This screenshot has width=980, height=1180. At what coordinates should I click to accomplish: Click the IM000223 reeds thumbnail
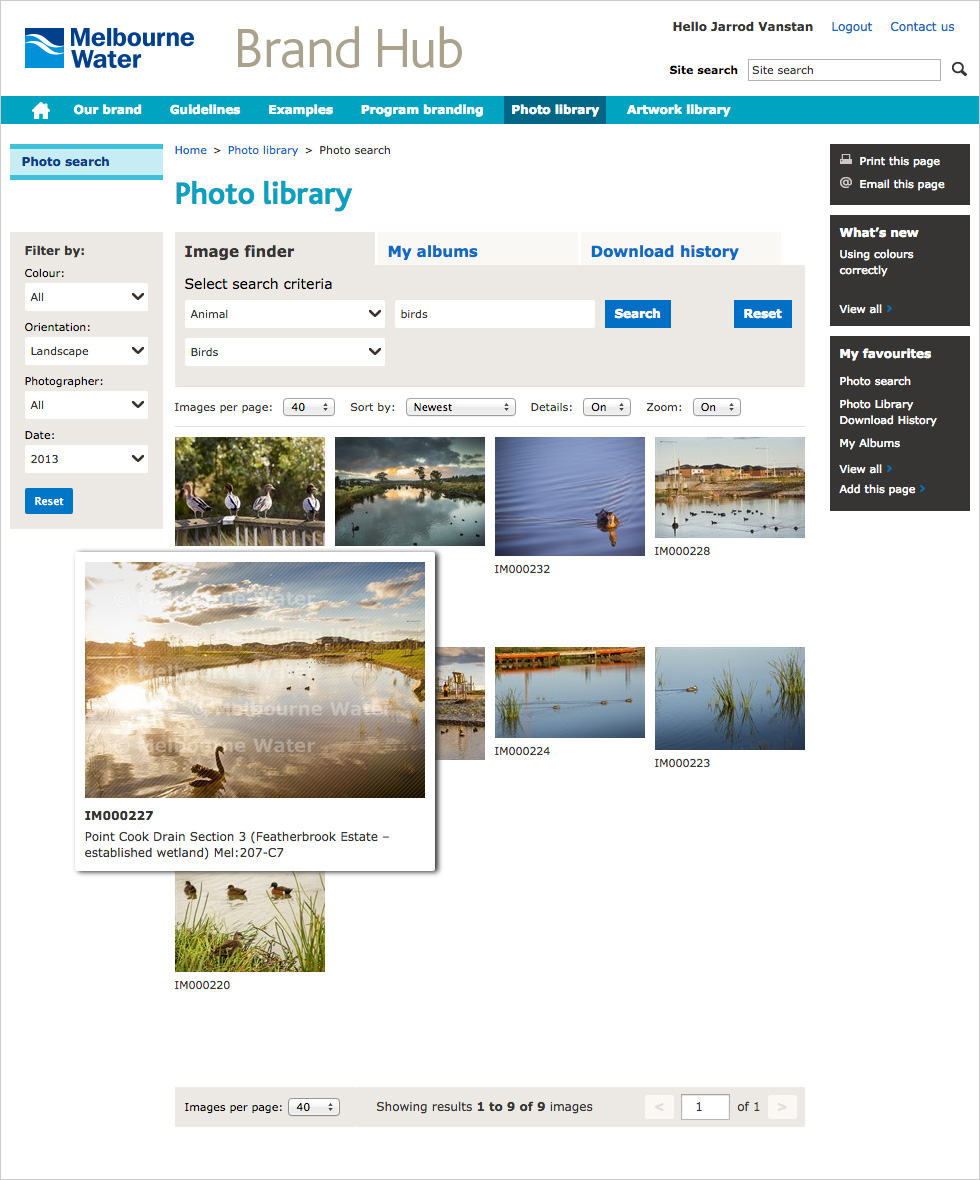[729, 698]
